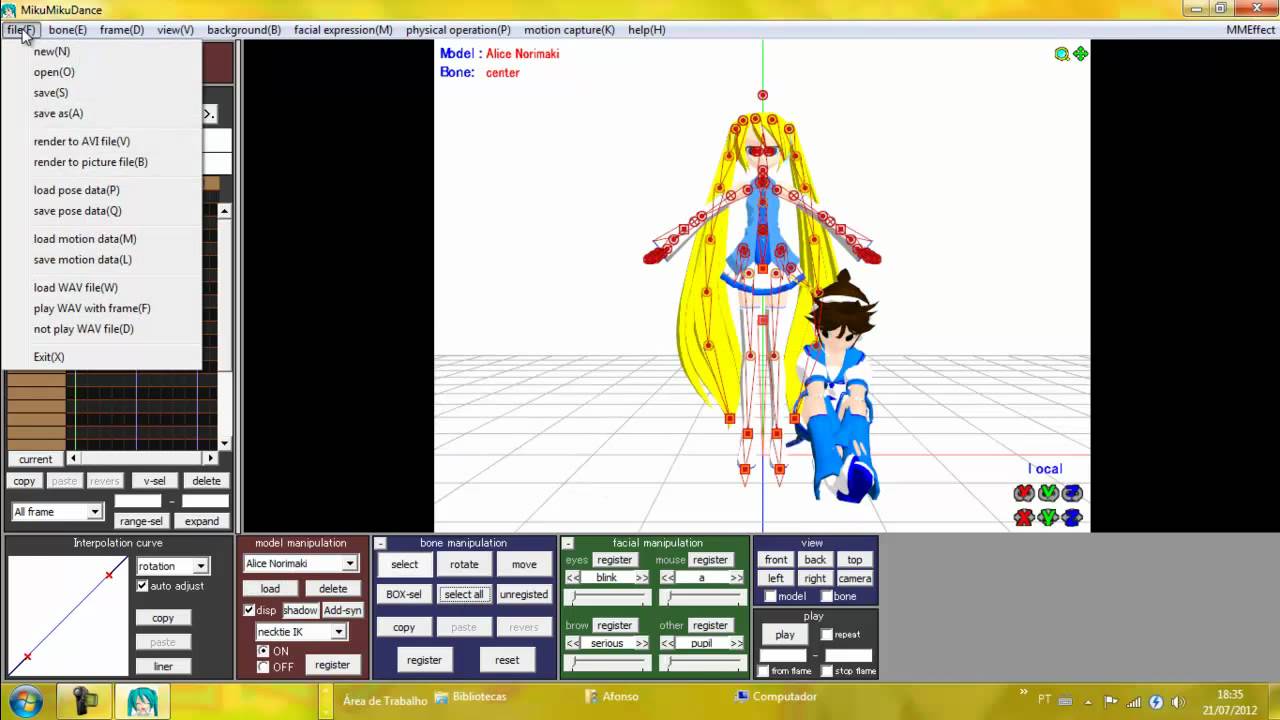Click the magnifier zoom icon in the viewport
This screenshot has height=720, width=1280.
(1062, 54)
